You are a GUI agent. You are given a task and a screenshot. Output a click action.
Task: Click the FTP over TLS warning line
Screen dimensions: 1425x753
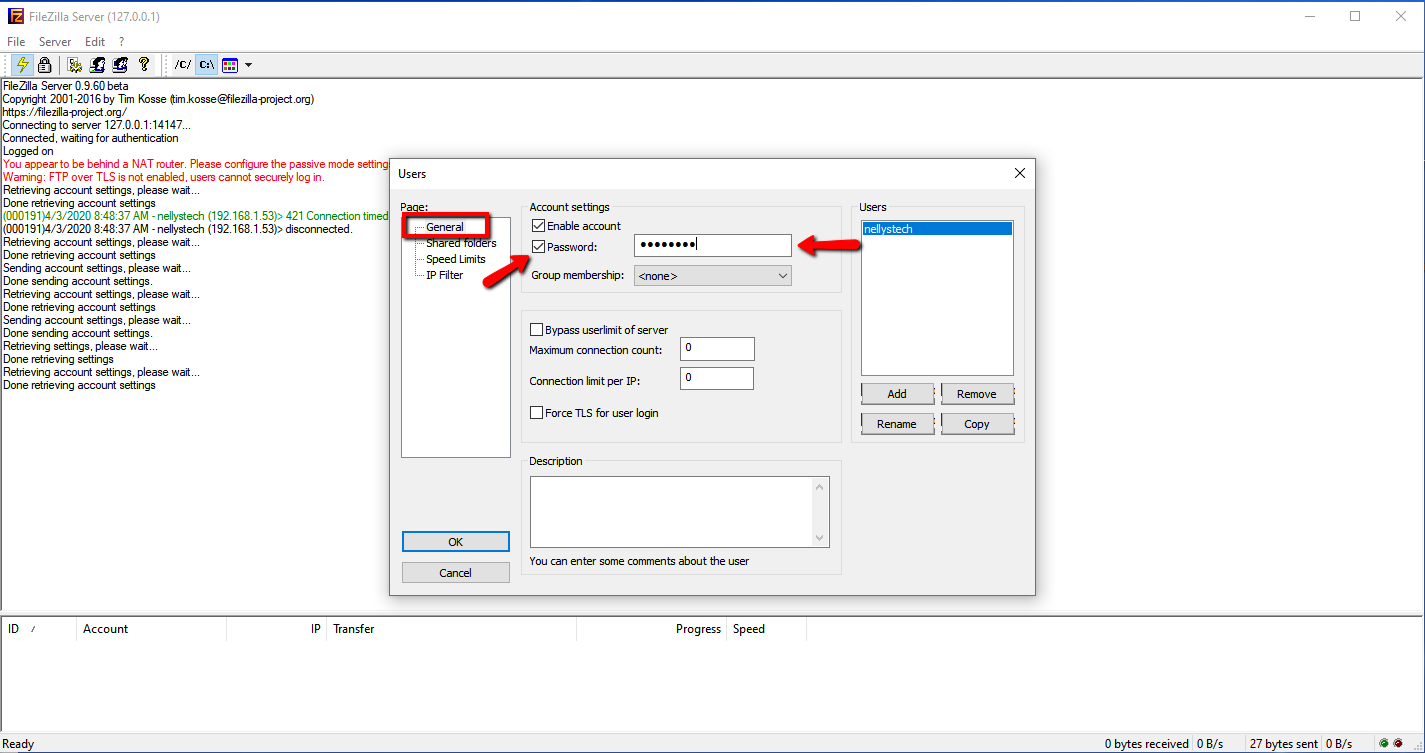[164, 177]
